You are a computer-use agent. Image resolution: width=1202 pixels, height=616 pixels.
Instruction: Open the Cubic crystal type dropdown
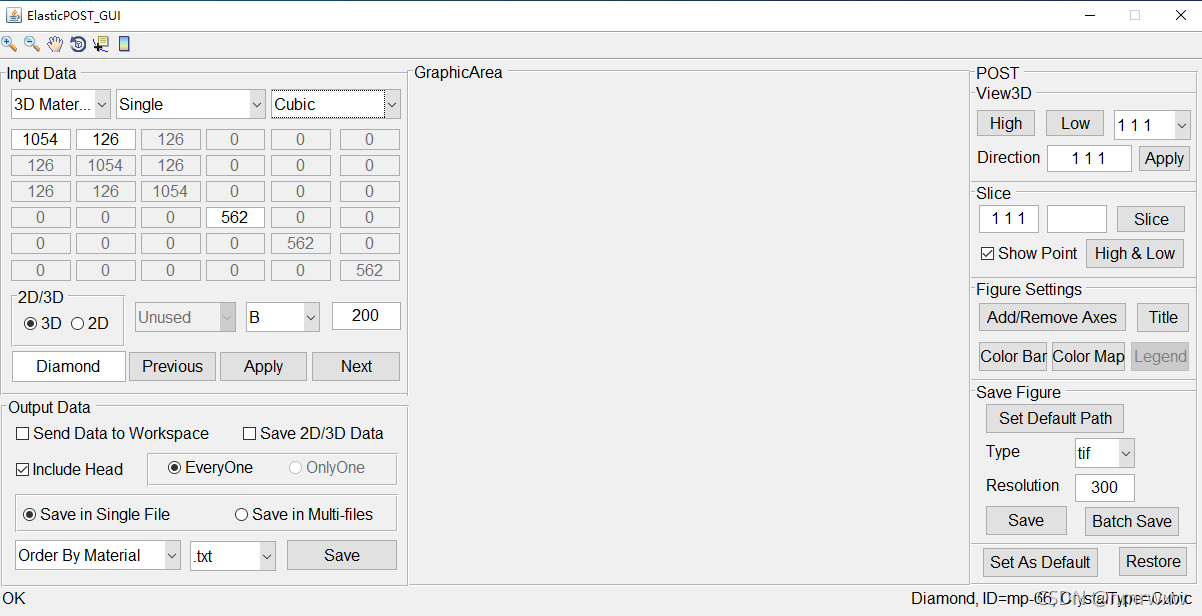[336, 104]
